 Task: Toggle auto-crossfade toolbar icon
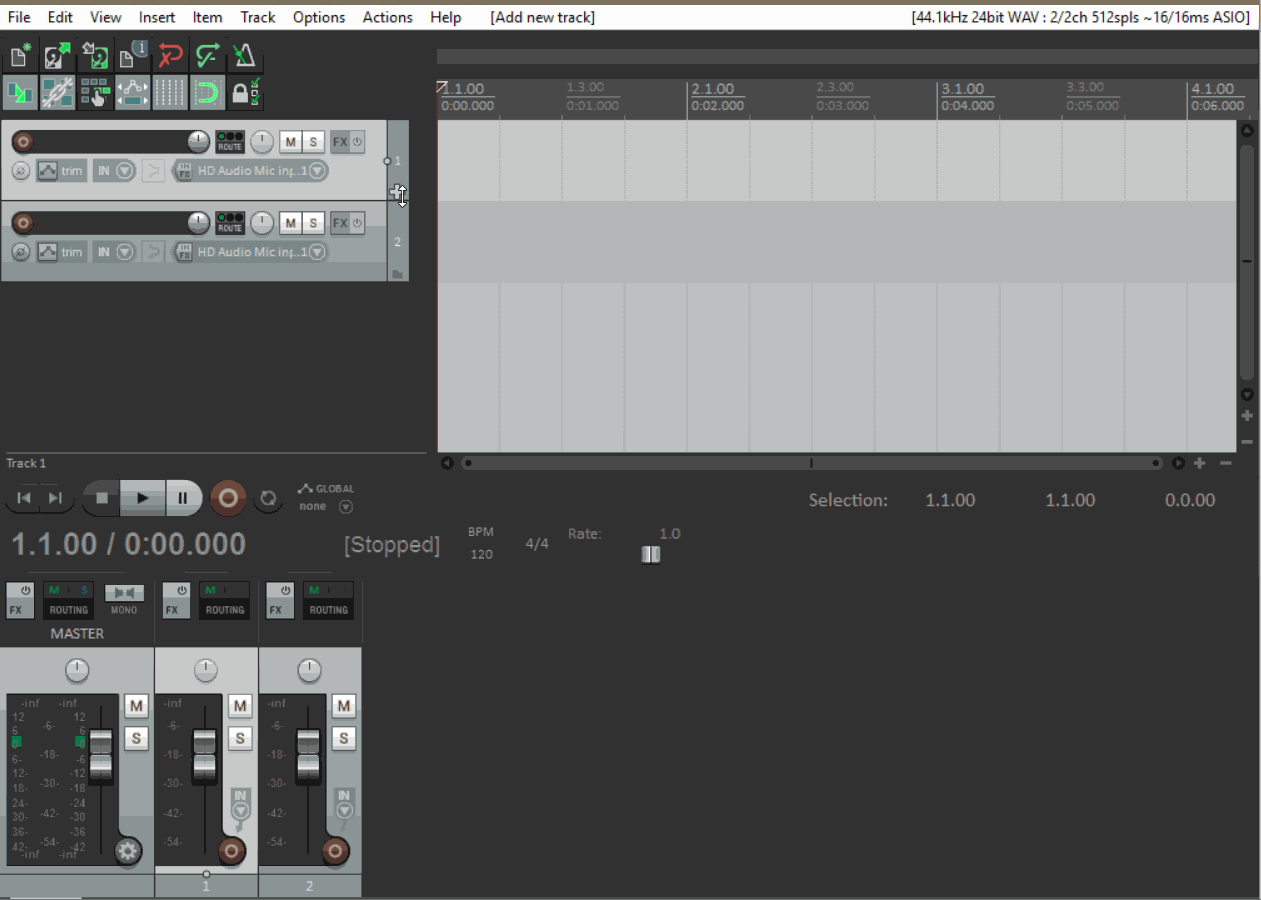point(19,93)
